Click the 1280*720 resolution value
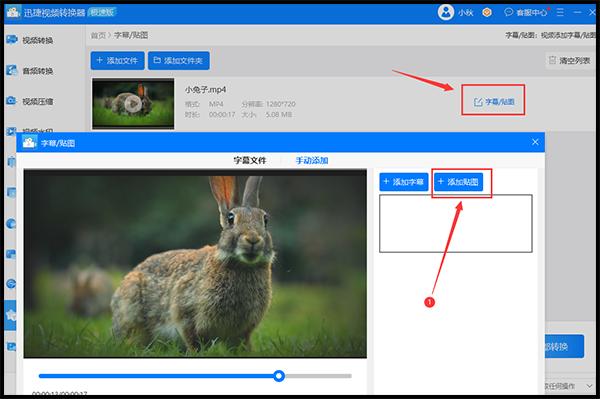 [x=281, y=104]
